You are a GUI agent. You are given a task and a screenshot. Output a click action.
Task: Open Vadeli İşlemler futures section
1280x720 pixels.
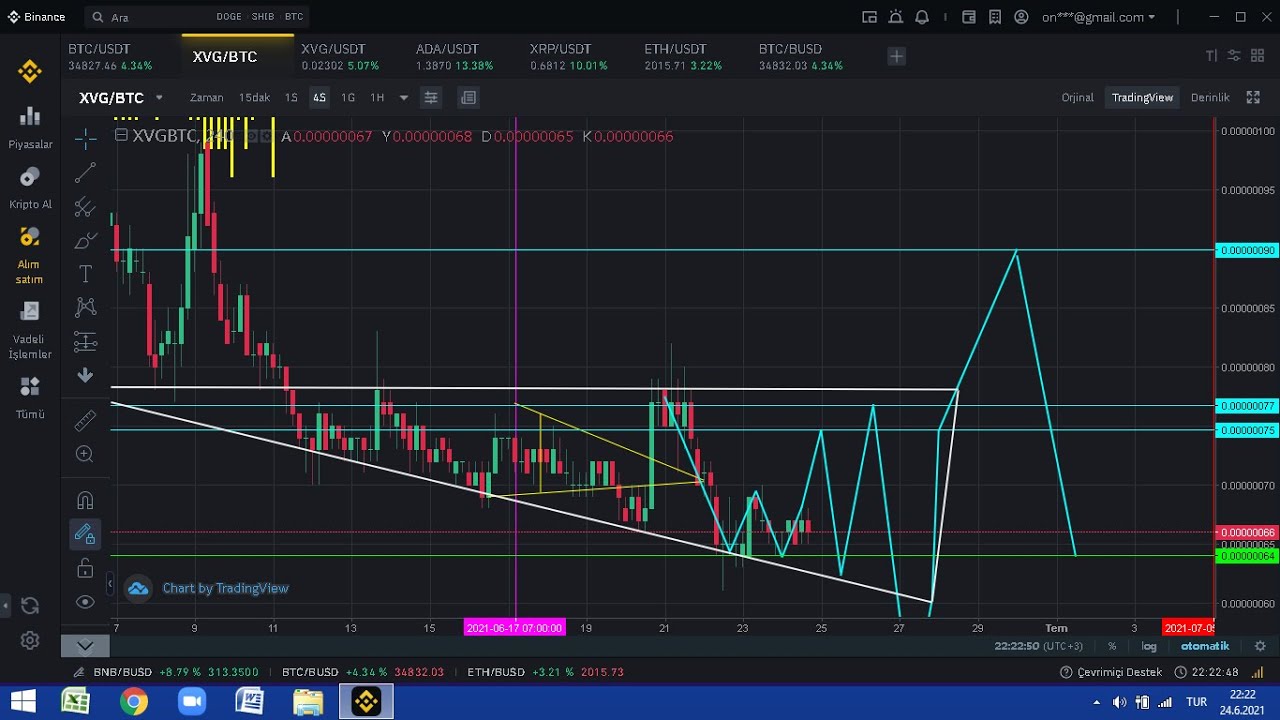[30, 330]
